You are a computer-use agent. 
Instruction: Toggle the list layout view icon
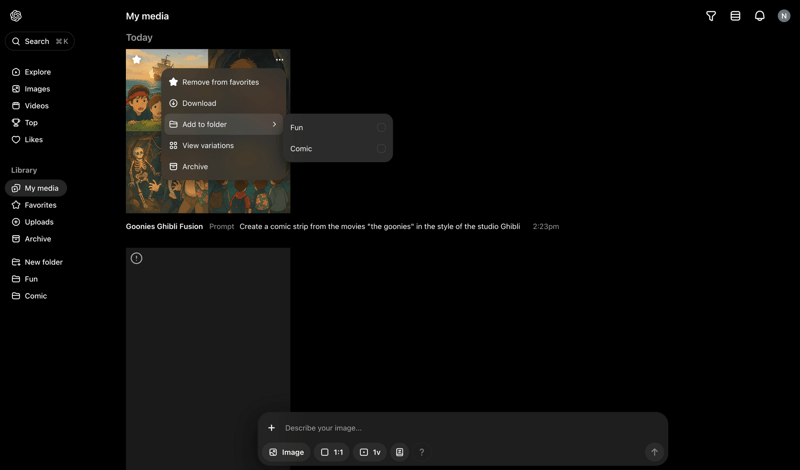click(735, 16)
